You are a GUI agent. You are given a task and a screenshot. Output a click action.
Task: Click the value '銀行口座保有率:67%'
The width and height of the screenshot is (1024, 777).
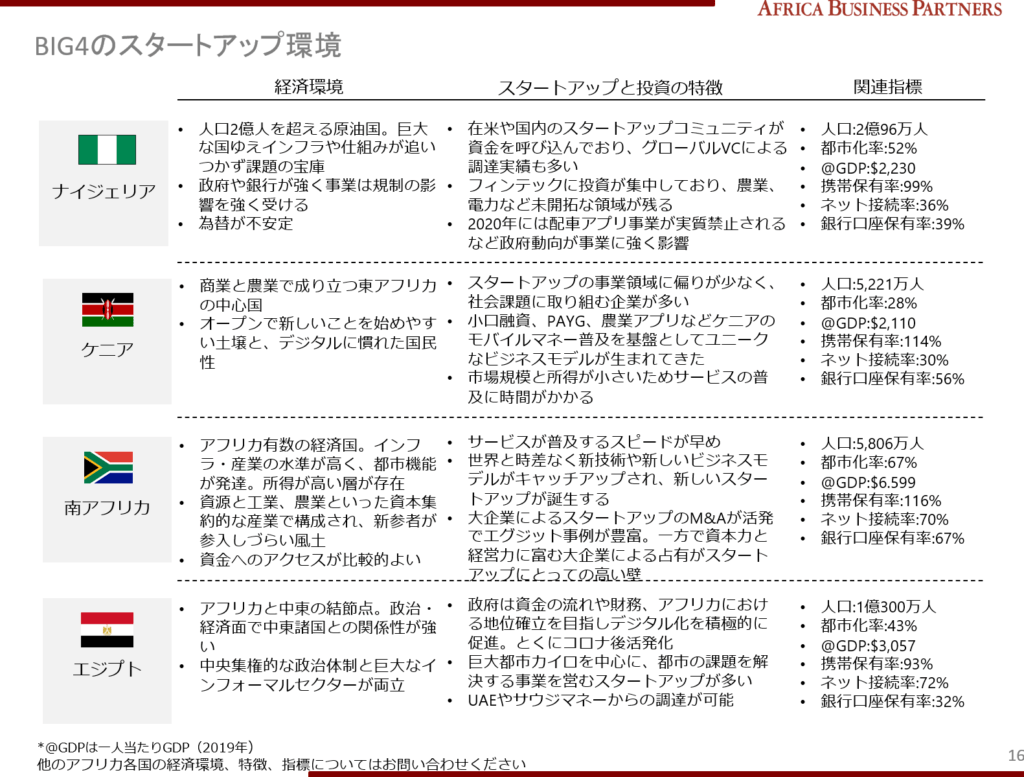tap(892, 538)
